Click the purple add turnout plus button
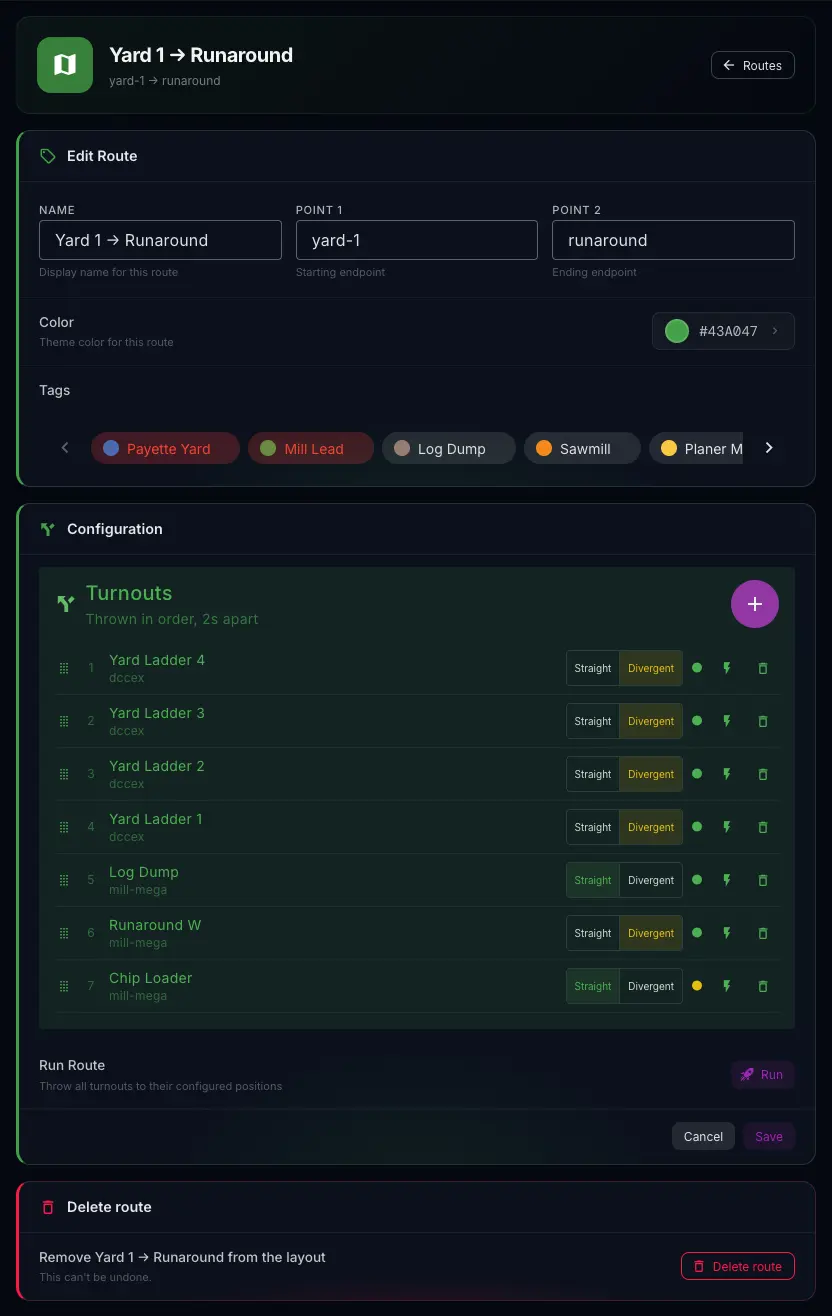Screen dimensions: 832x1316 pyautogui.click(x=755, y=604)
